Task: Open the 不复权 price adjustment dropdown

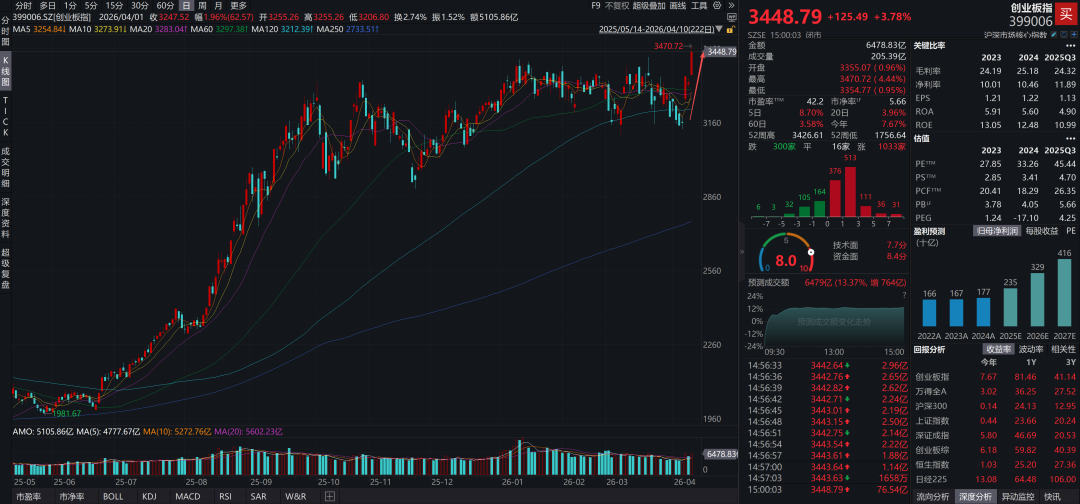Action: pyautogui.click(x=616, y=6)
